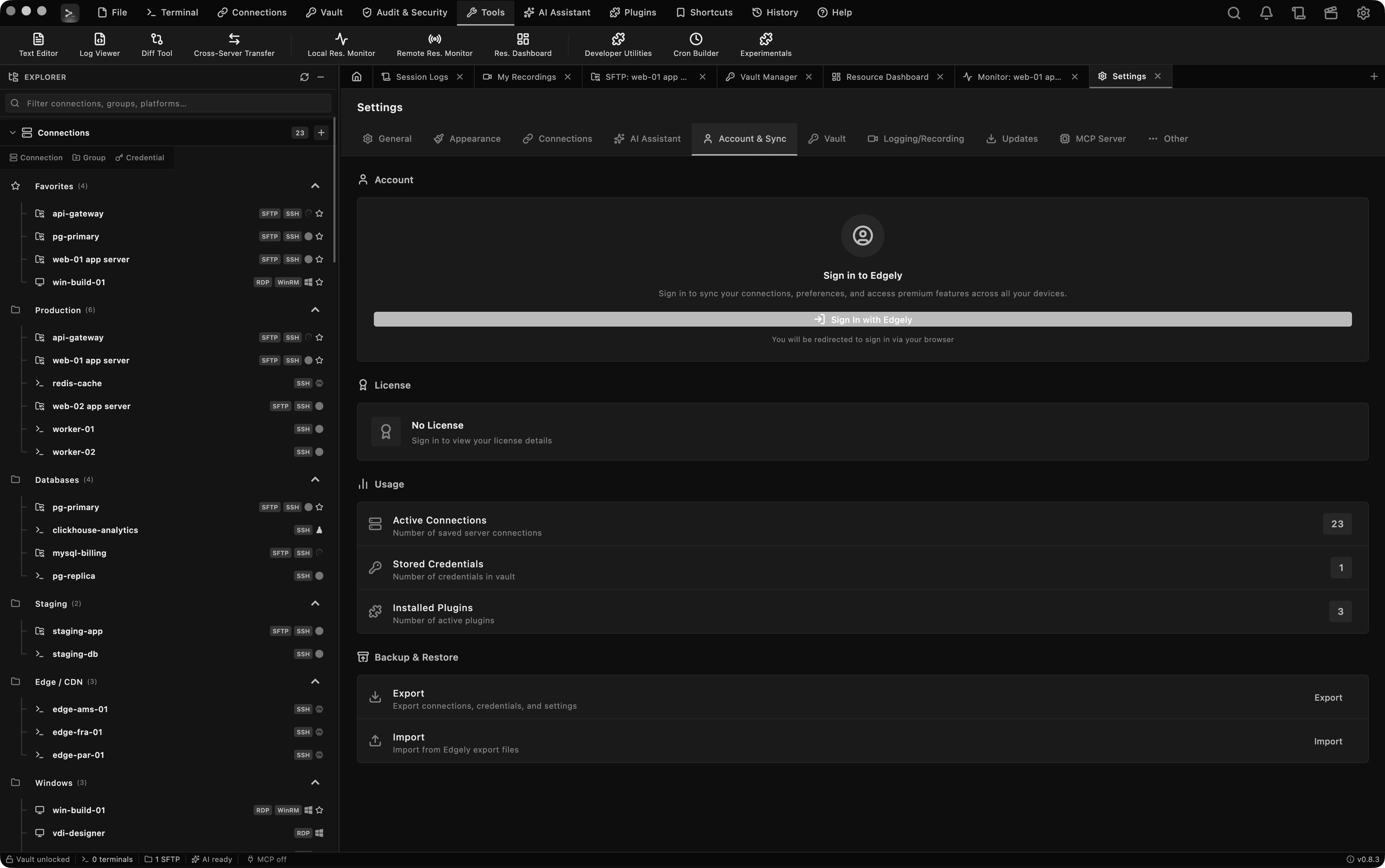Open notifications bell
Image resolution: width=1385 pixels, height=868 pixels.
[x=1266, y=13]
